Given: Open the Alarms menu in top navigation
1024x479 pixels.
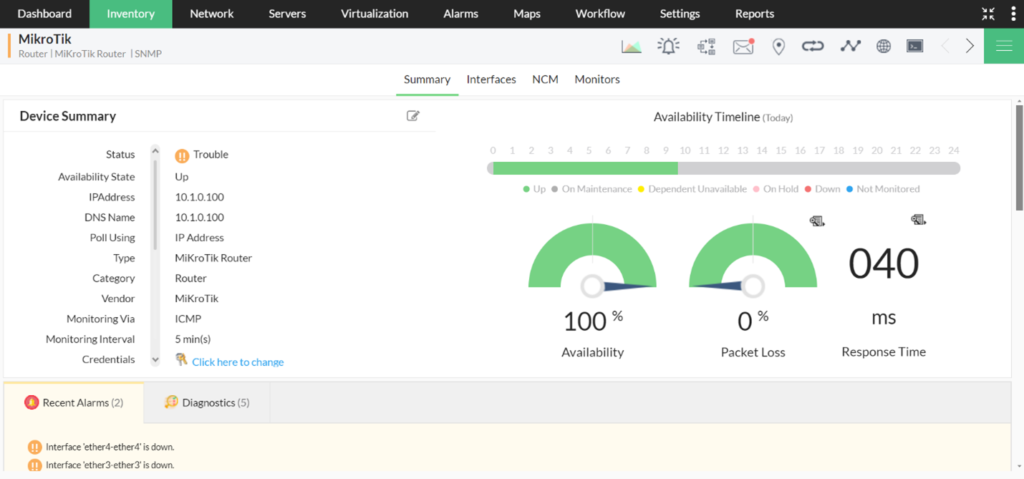Looking at the screenshot, I should click(460, 14).
